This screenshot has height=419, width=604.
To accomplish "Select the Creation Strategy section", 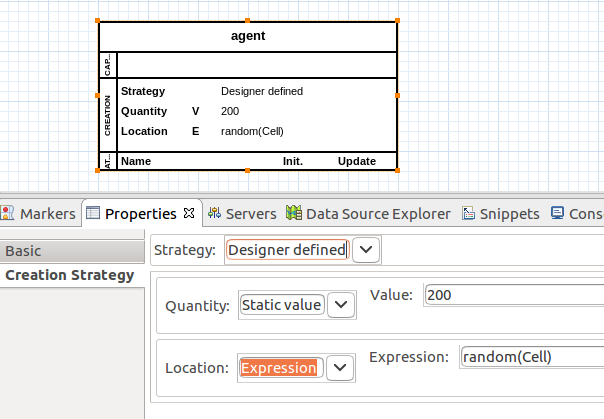I will 72,275.
